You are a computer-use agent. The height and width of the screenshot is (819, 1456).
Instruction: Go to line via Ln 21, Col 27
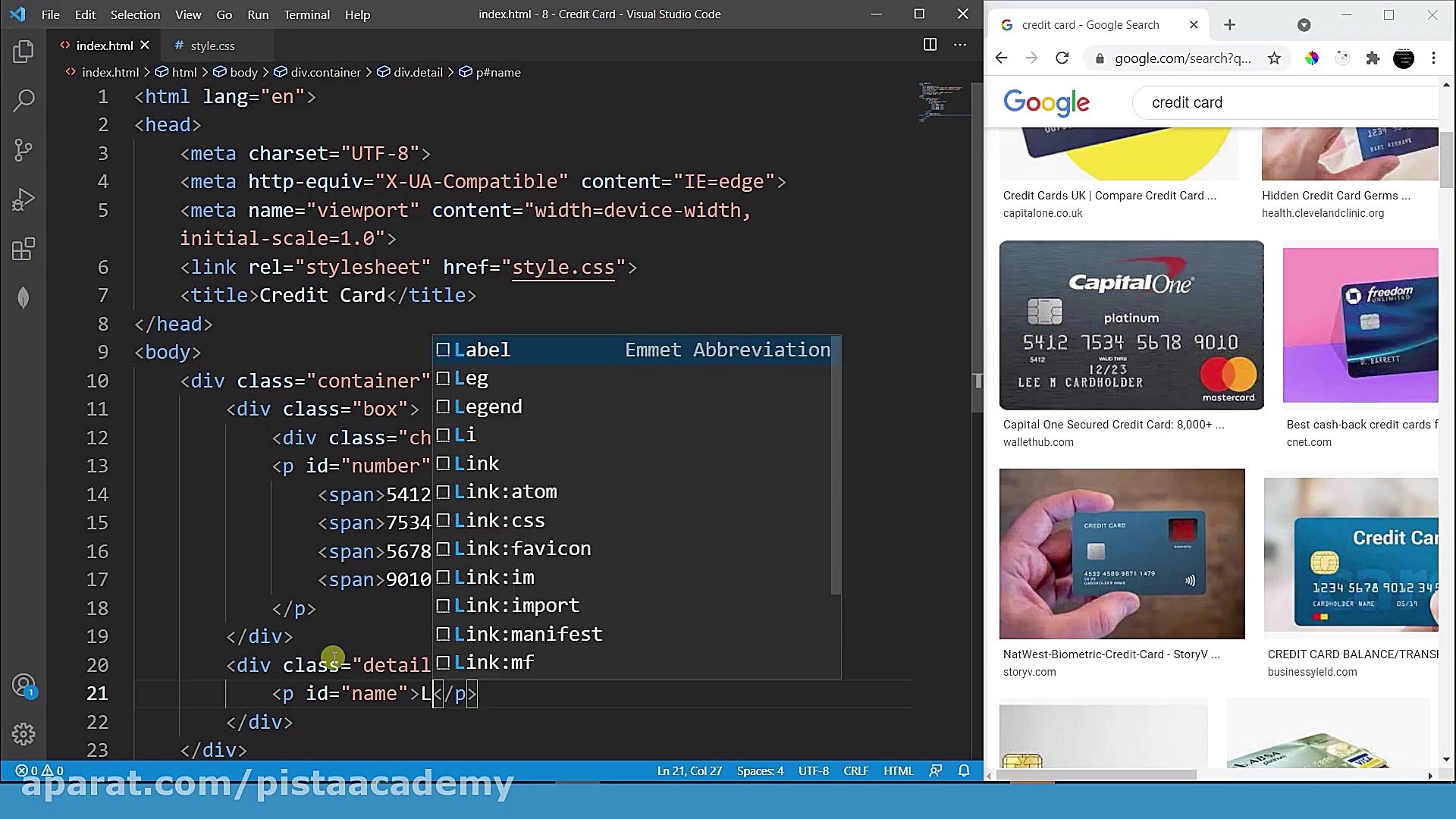tap(689, 770)
